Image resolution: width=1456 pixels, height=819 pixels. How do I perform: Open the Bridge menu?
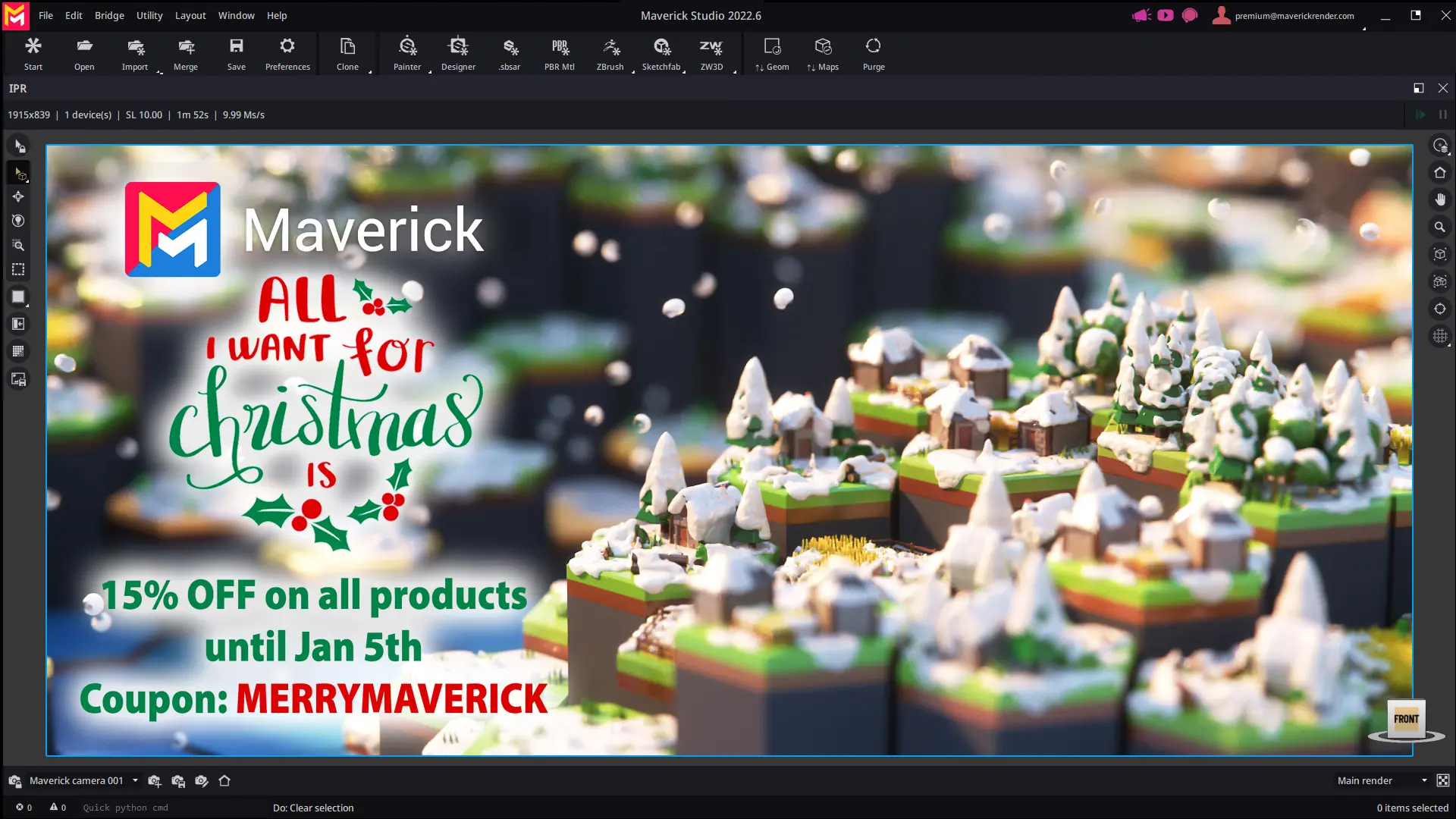[x=108, y=15]
